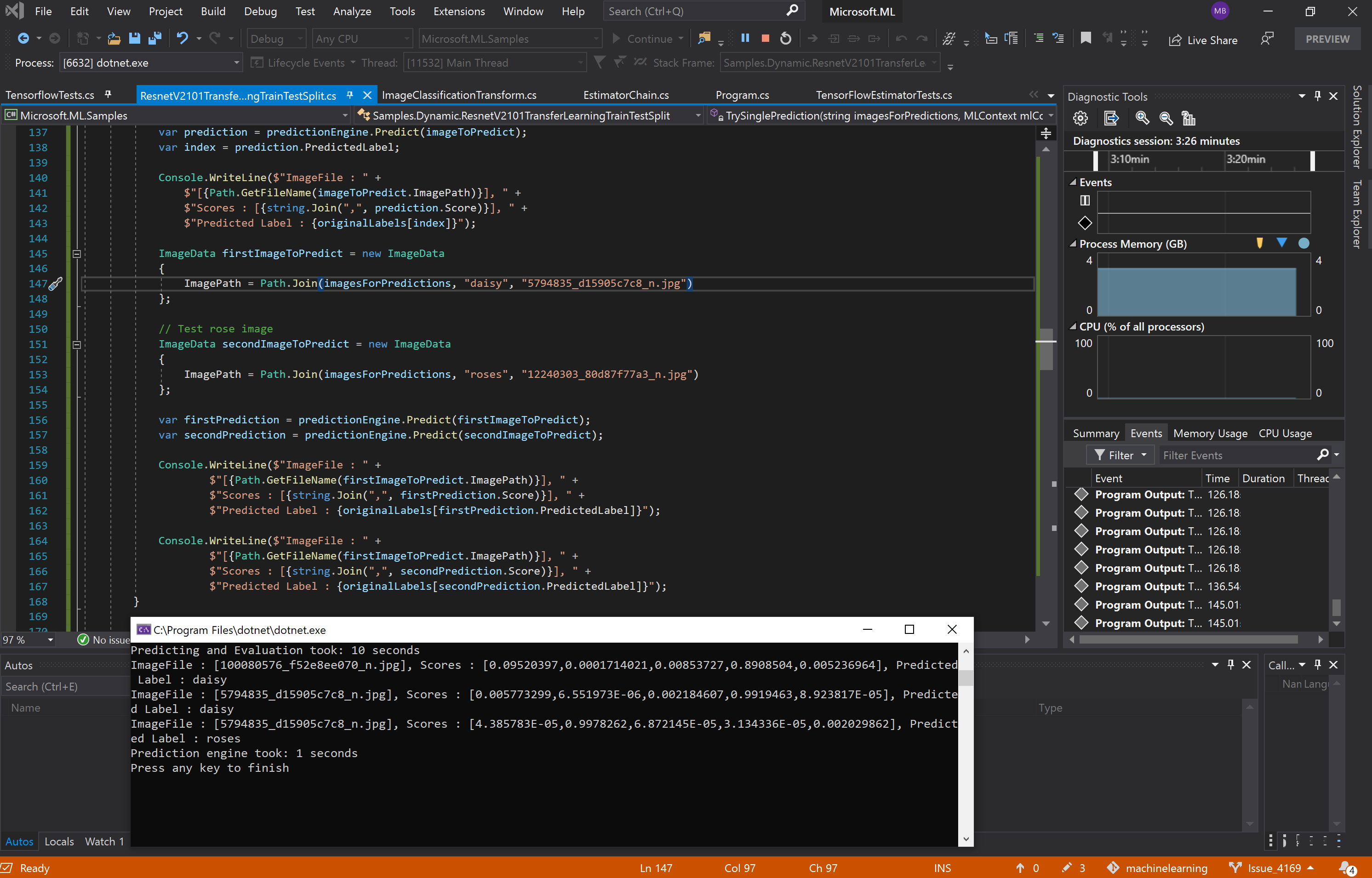The height and width of the screenshot is (878, 1372).
Task: Stop debugging with the red square button
Action: pos(765,38)
